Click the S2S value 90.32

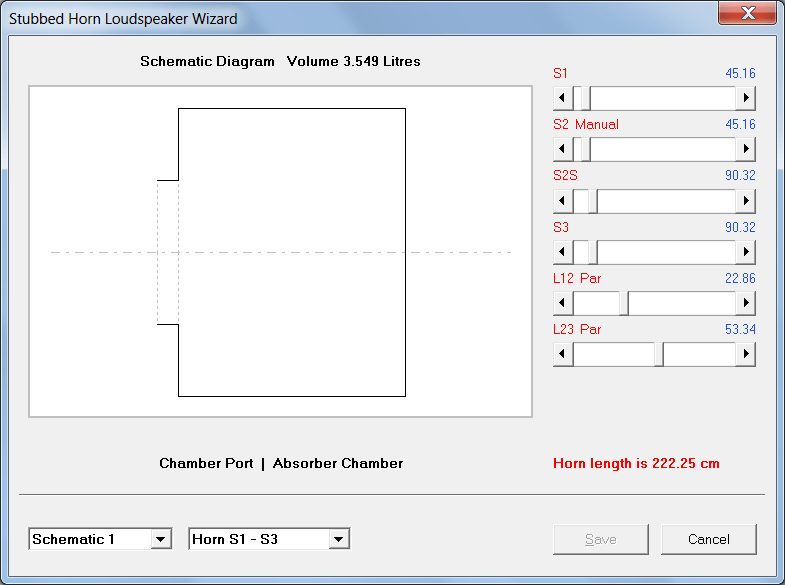point(740,175)
